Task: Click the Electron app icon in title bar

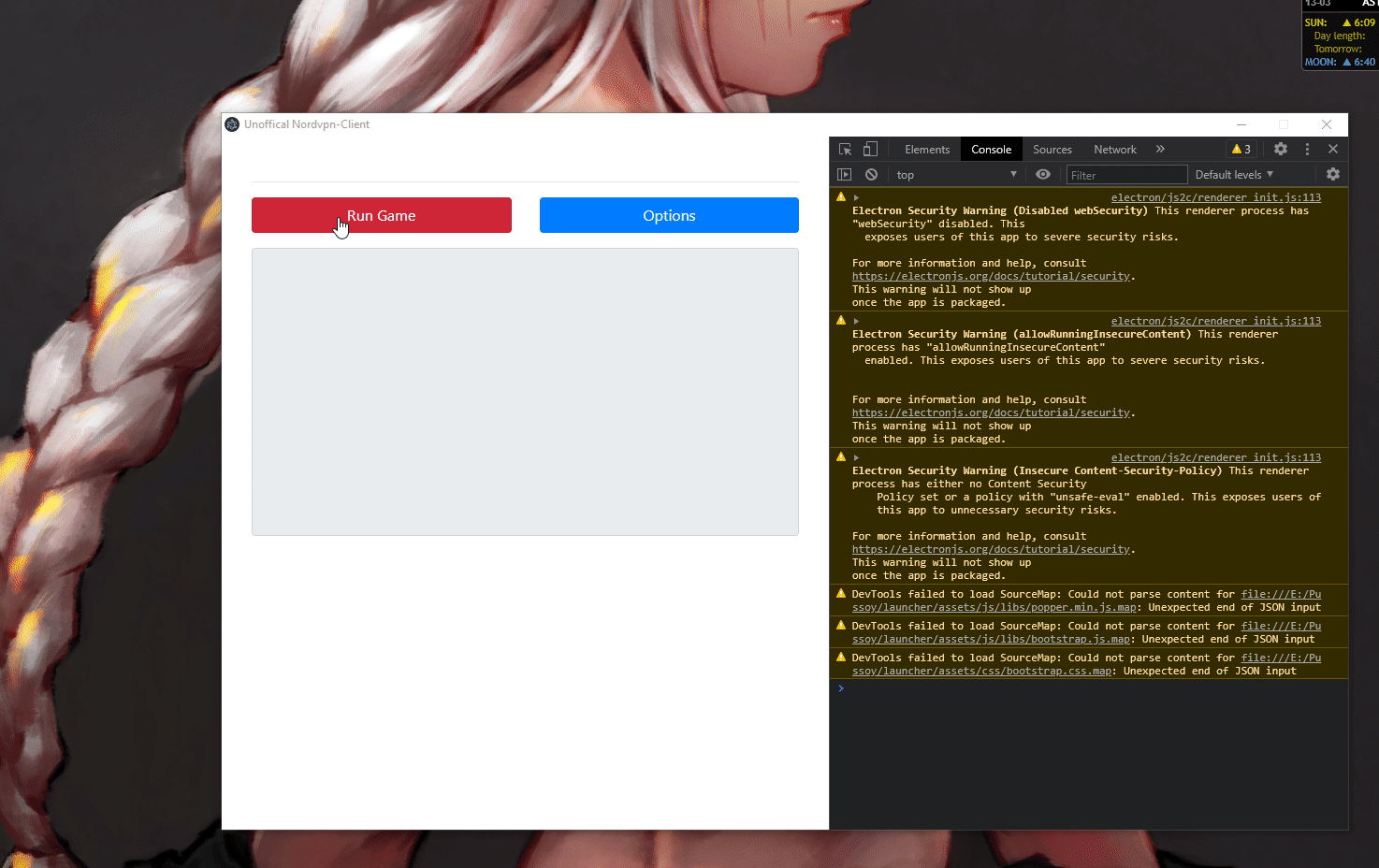Action: point(232,124)
